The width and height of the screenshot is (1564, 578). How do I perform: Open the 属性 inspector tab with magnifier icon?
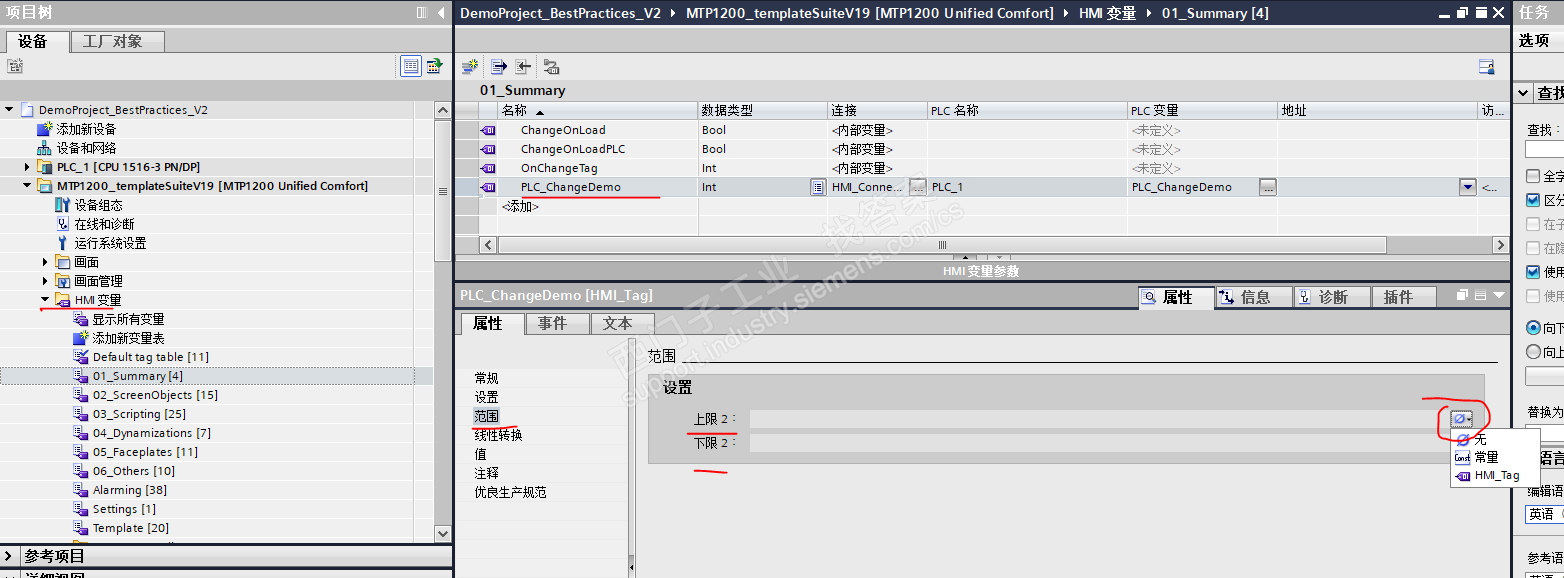click(1176, 297)
